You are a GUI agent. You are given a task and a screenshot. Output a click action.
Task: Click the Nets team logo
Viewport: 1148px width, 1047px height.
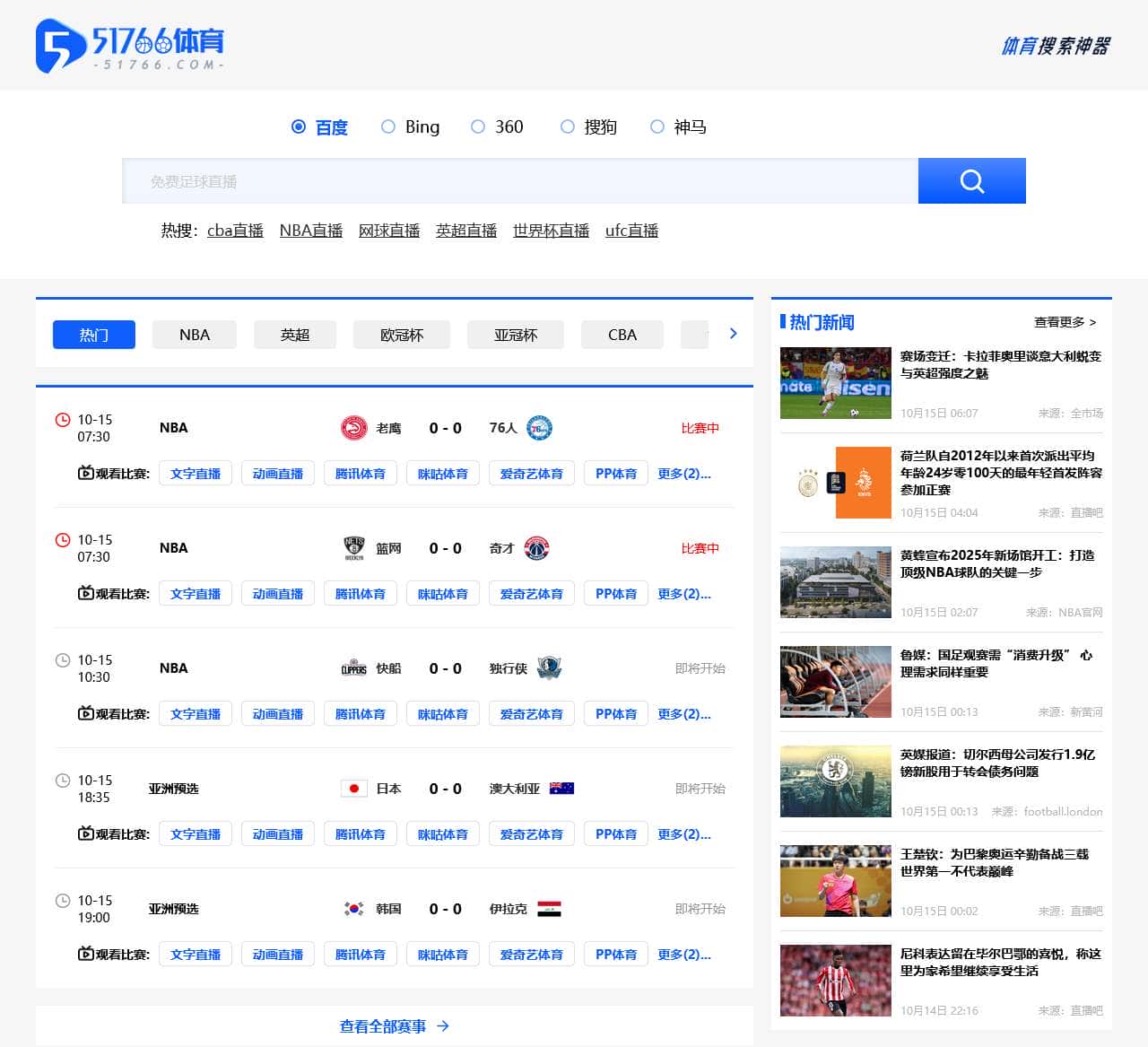pyautogui.click(x=354, y=548)
